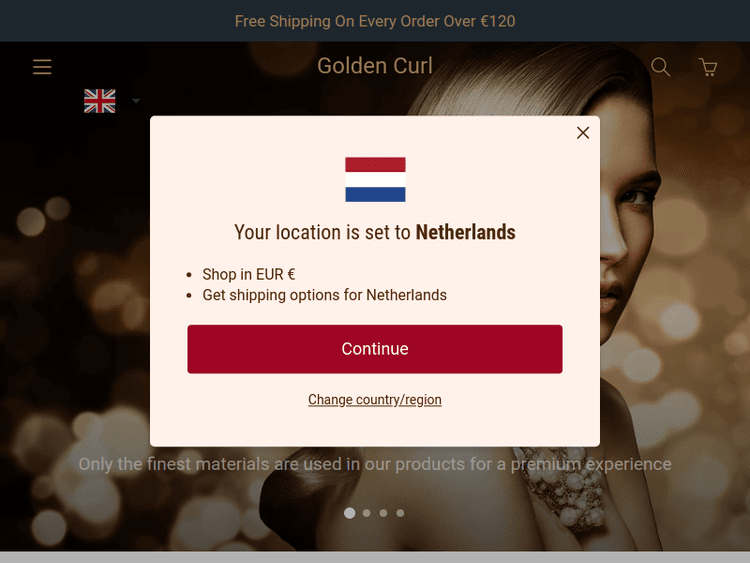Go to the Golden Curl logo homepage
The width and height of the screenshot is (750, 563).
point(375,66)
